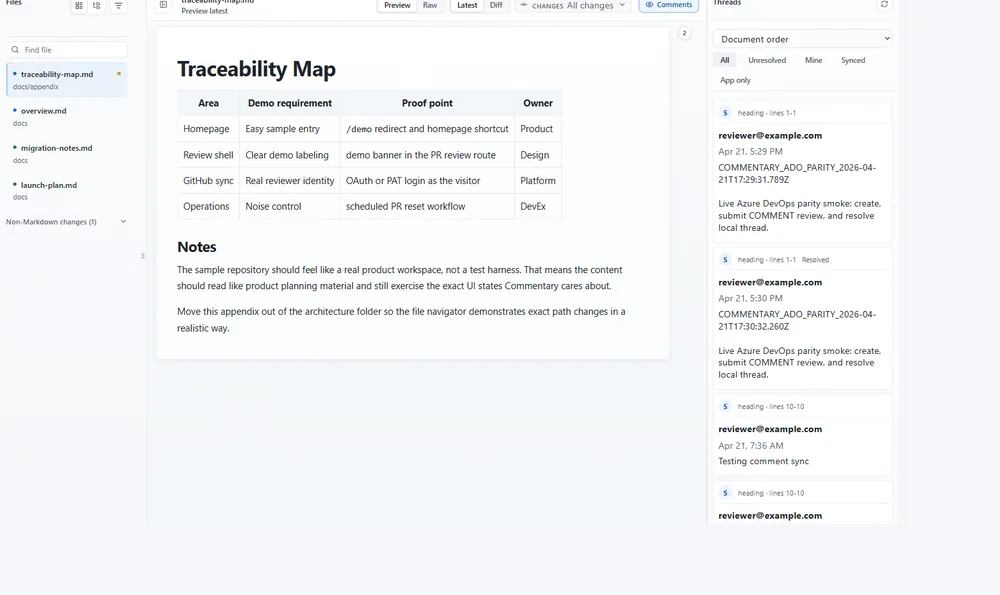The width and height of the screenshot is (1000, 595).
Task: Click the Apr 21, 5:30 PM thread timestamp
Action: click(x=750, y=298)
